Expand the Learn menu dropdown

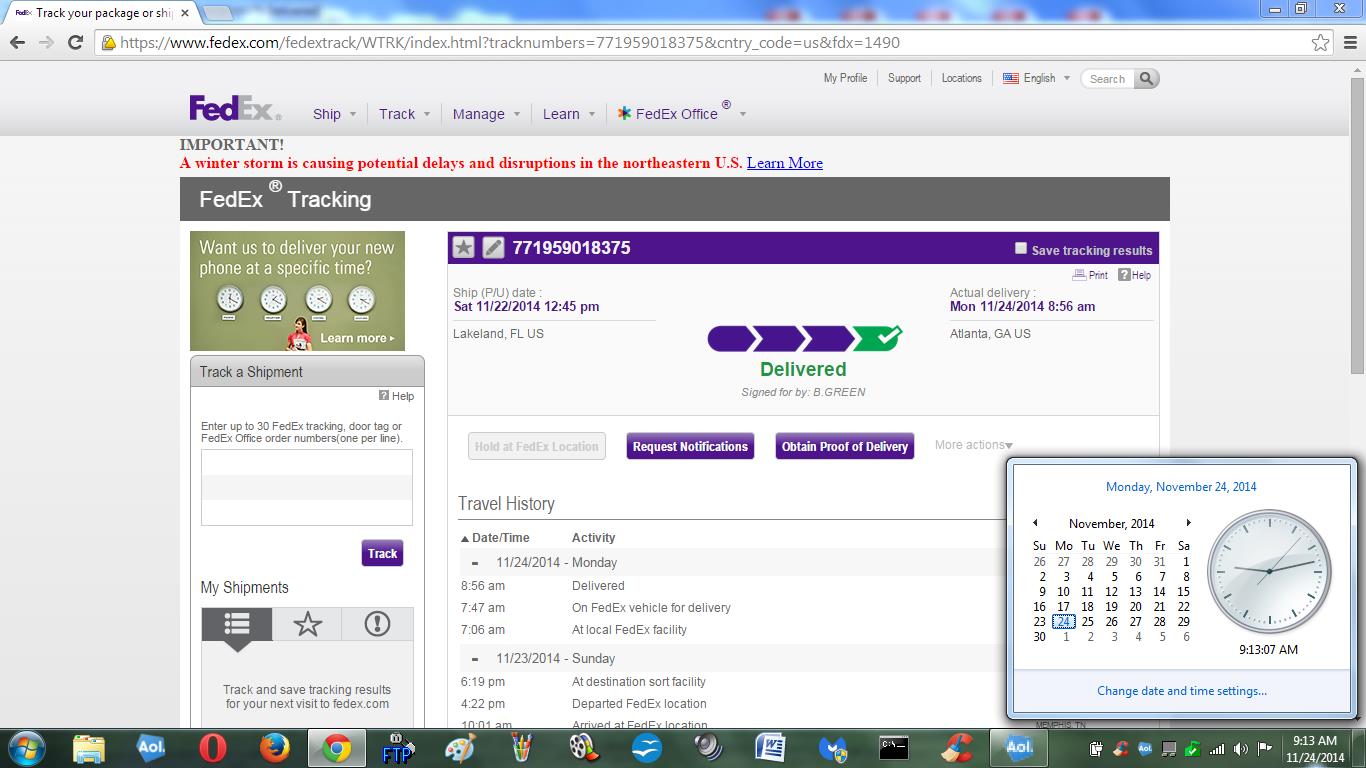[x=569, y=114]
